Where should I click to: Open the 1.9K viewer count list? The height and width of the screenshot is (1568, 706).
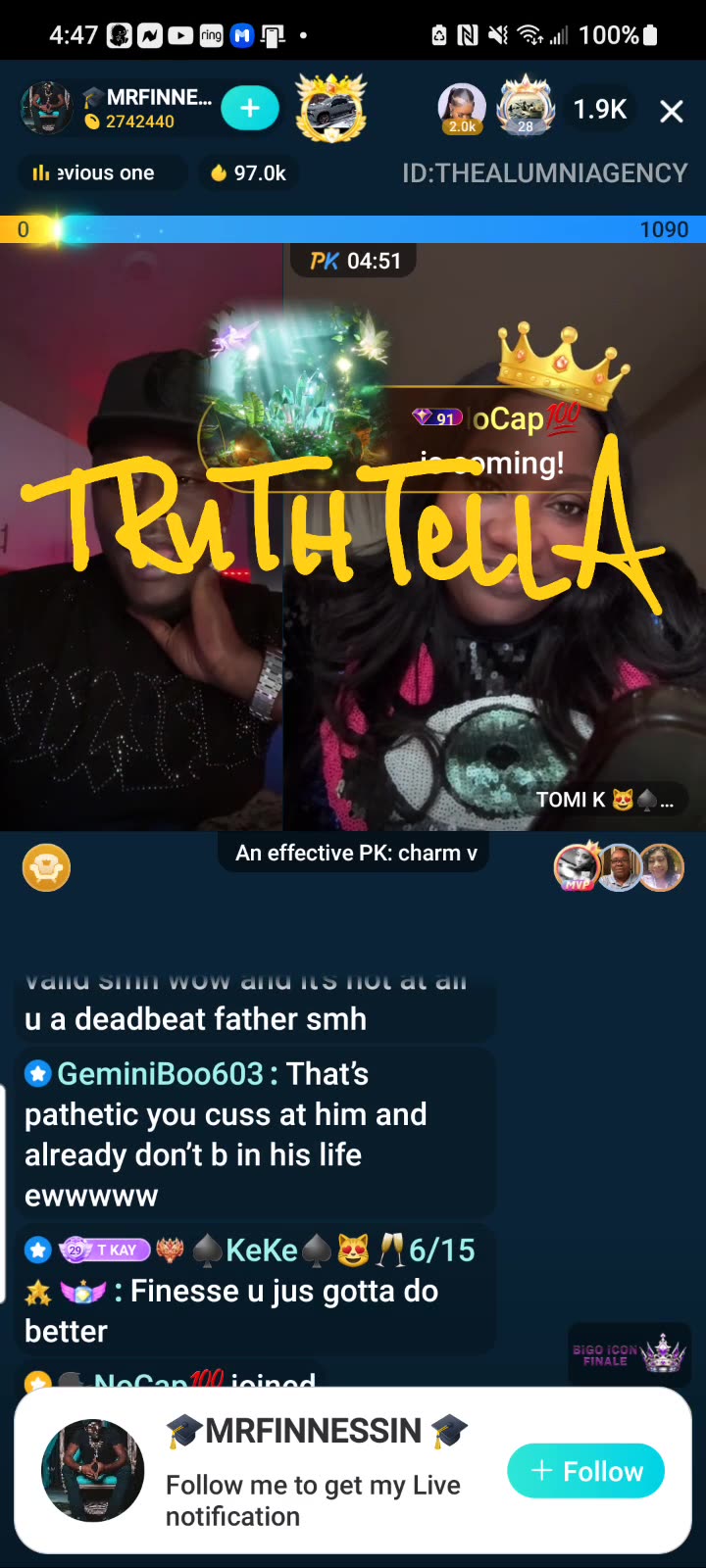(600, 109)
